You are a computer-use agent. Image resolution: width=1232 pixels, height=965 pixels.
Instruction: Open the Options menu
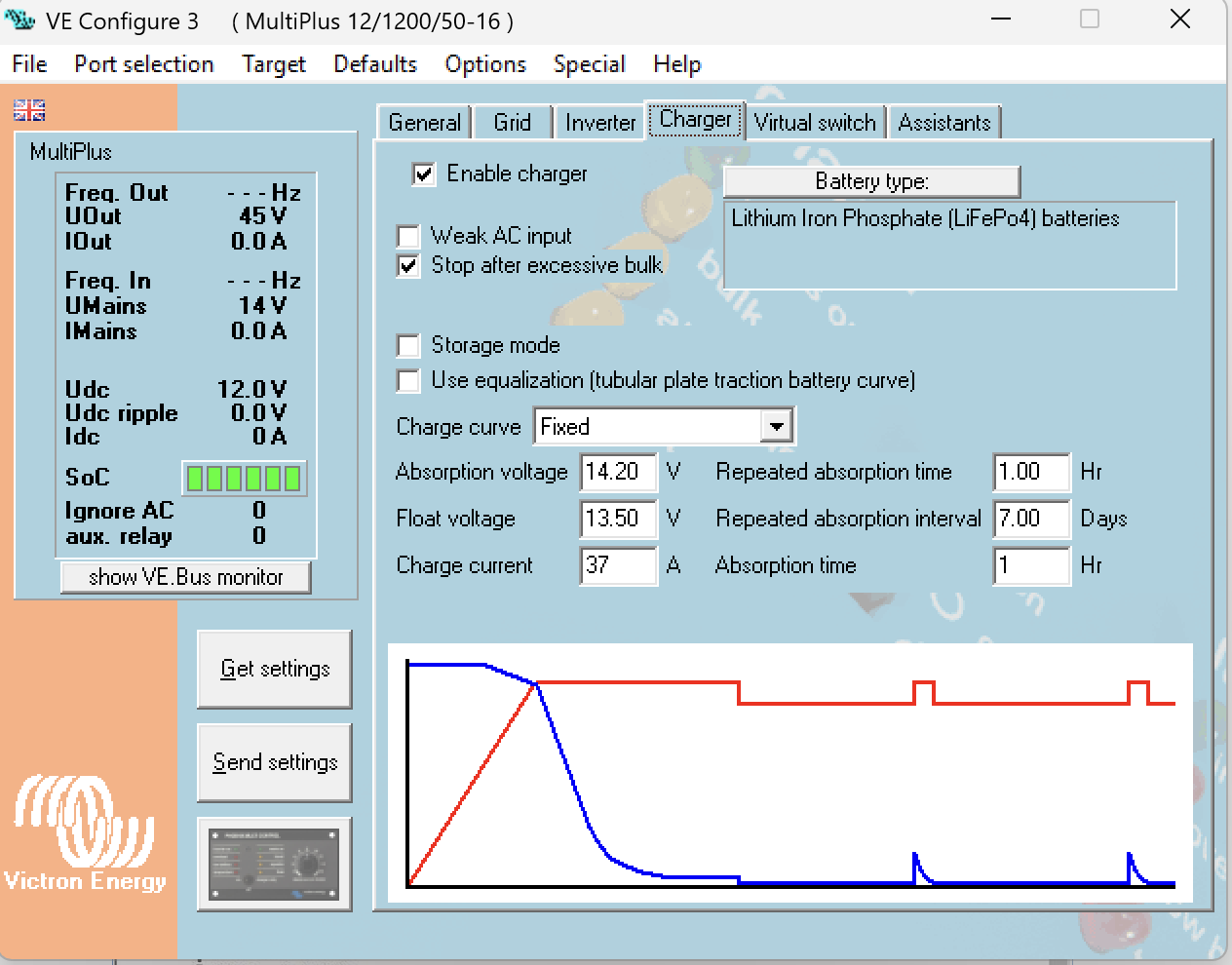point(485,64)
